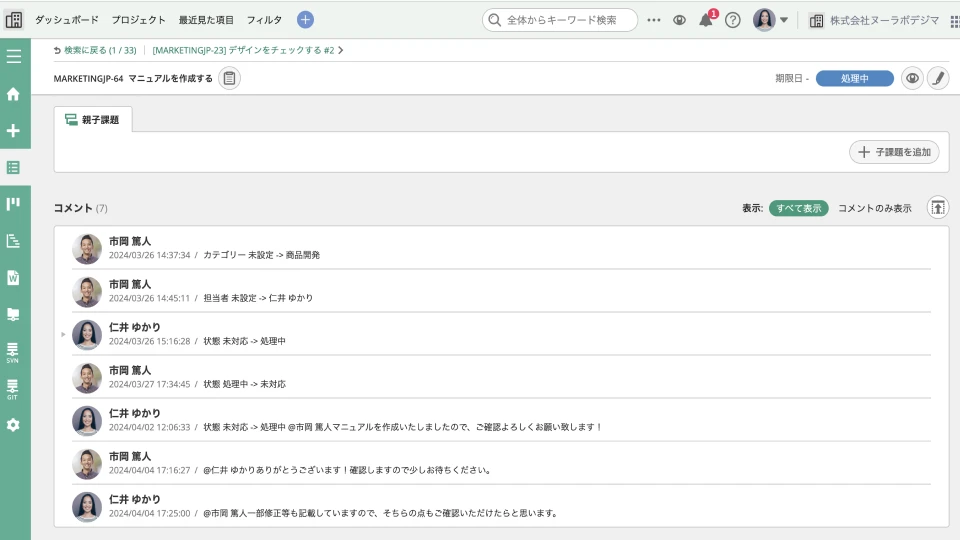
Task: Click text カテゴリー 未設定 -> 商品開発
Action: coord(261,255)
